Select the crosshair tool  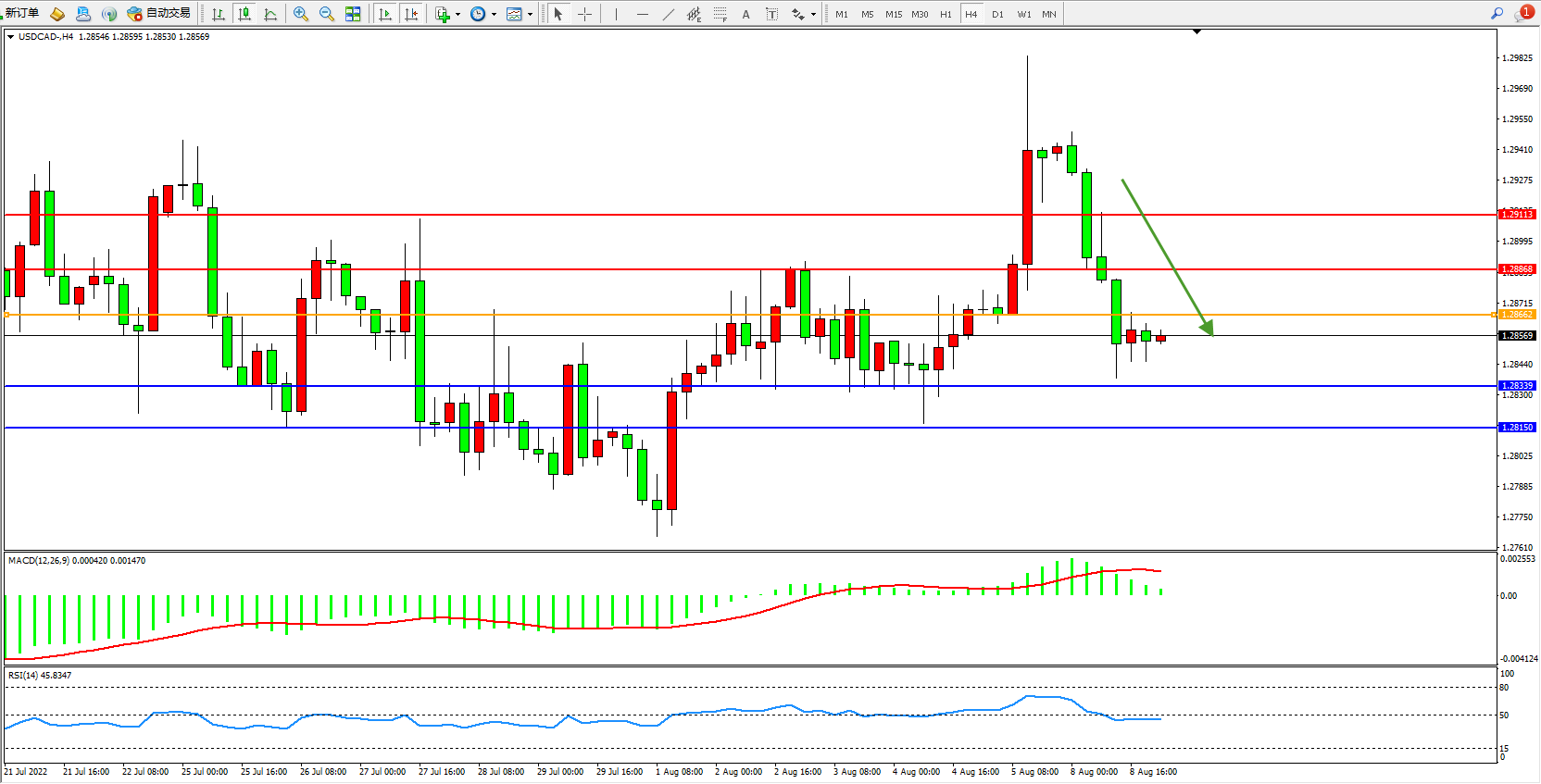pos(584,14)
